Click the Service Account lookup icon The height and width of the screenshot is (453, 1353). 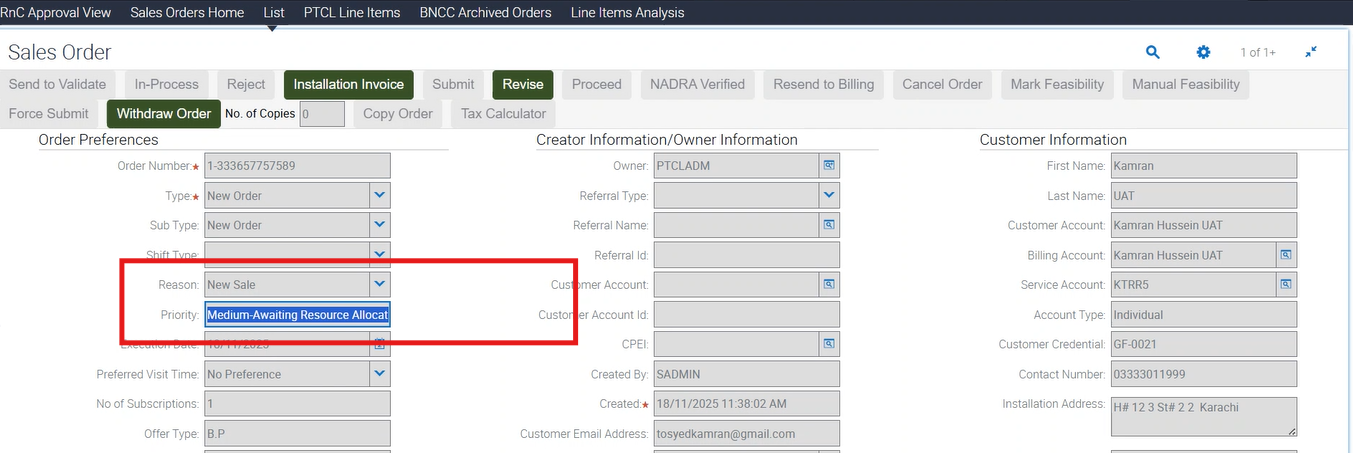1286,285
